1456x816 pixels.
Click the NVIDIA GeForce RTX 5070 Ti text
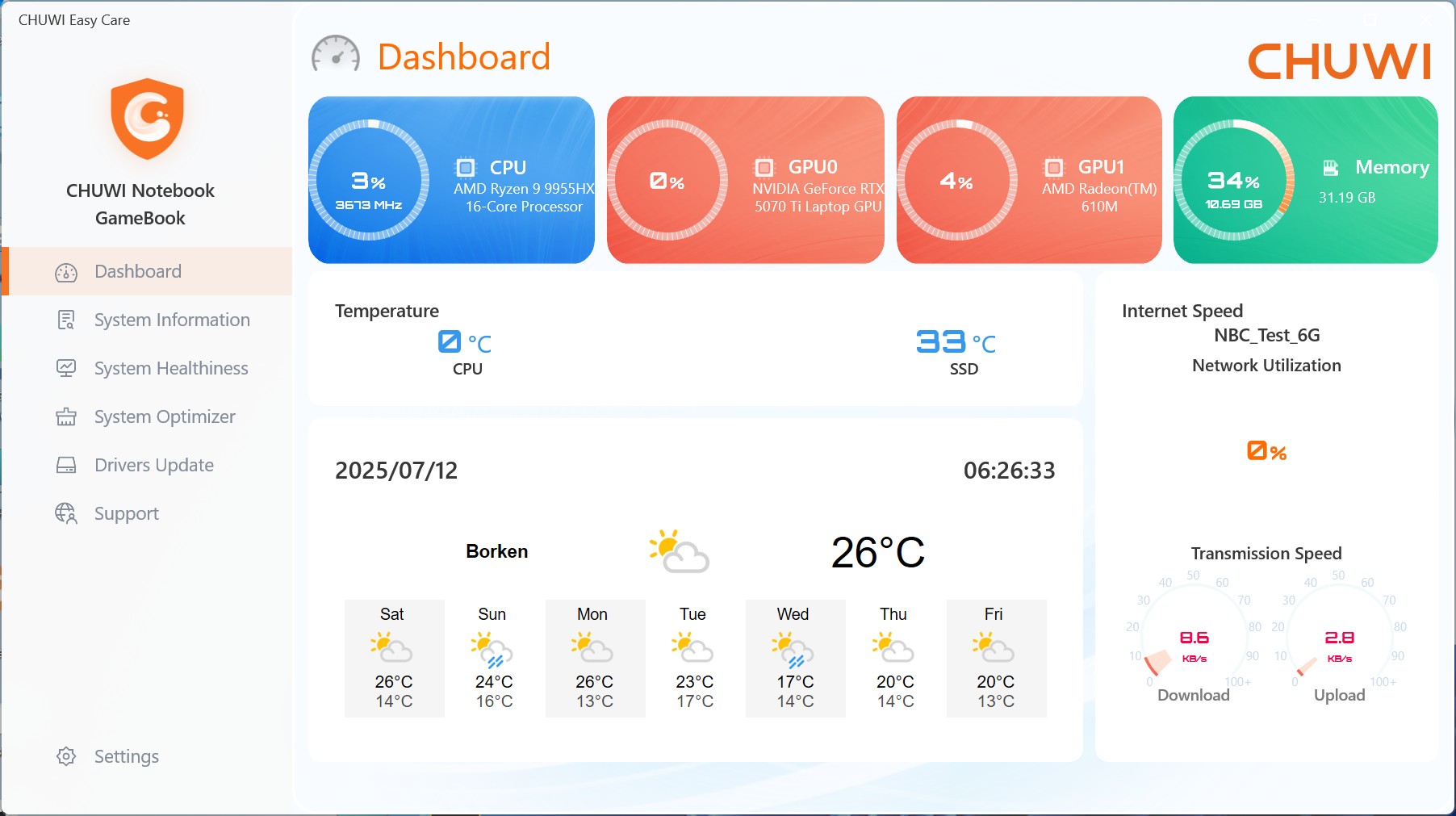pyautogui.click(x=818, y=198)
